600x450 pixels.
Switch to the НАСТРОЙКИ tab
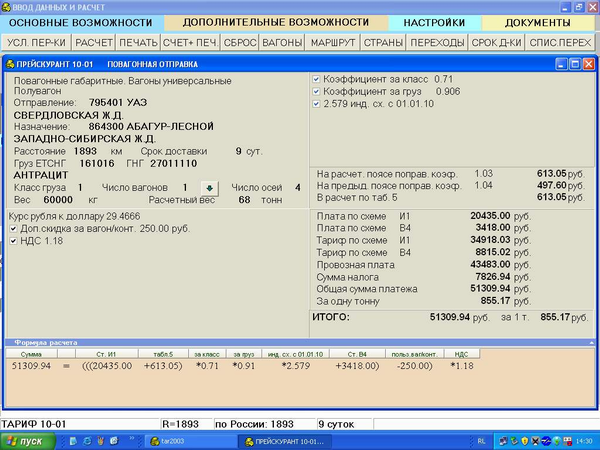pos(434,23)
